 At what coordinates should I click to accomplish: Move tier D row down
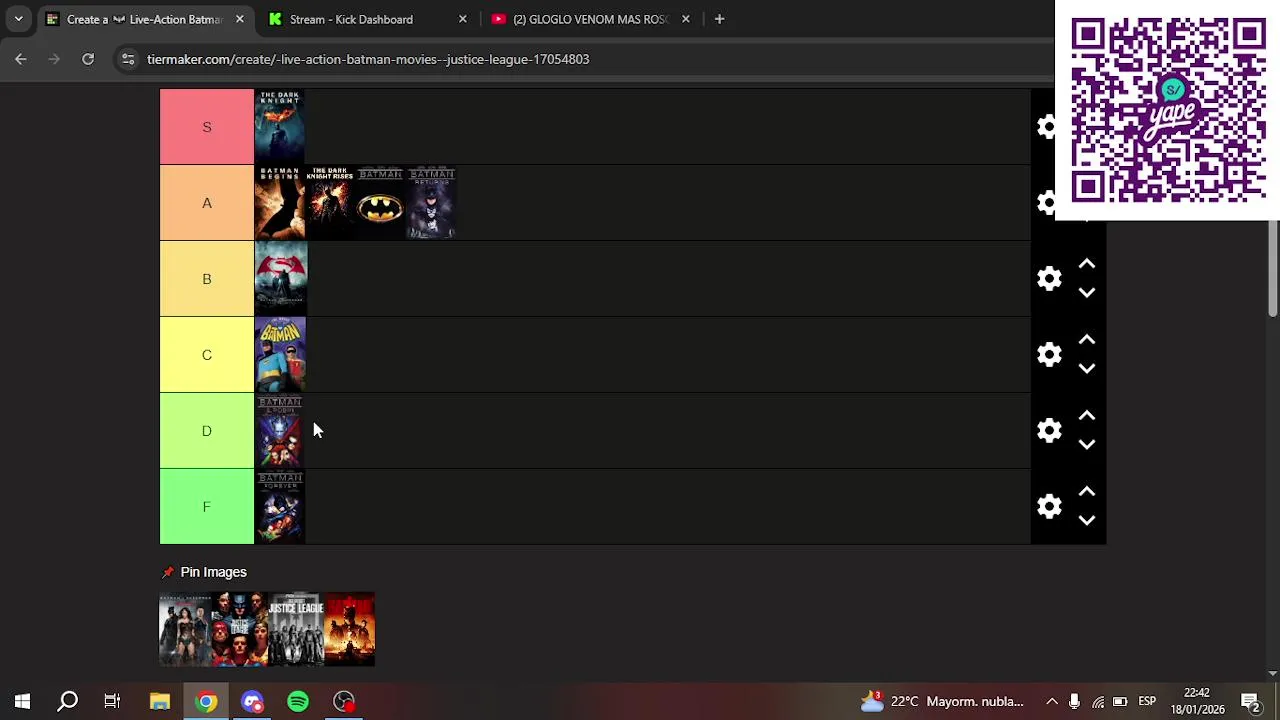point(1087,445)
